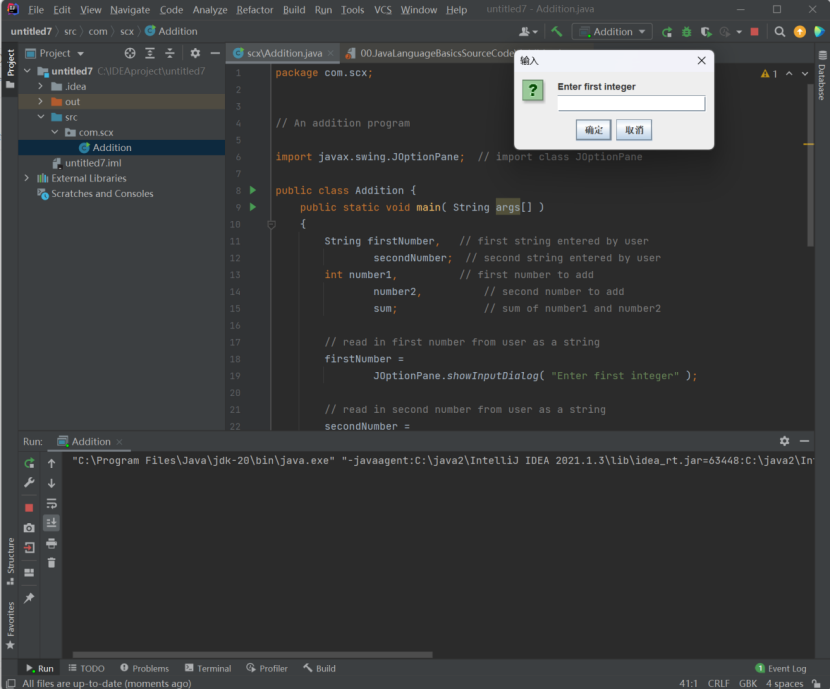This screenshot has height=689, width=830.
Task: Open the Refactor menu
Action: (x=255, y=10)
